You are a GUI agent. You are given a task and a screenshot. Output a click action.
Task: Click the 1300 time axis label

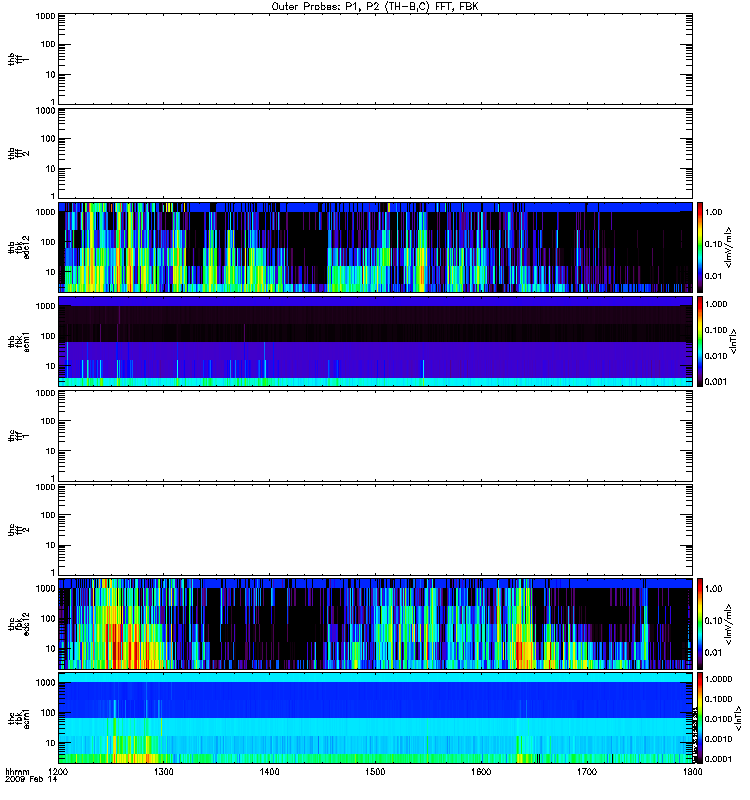pyautogui.click(x=164, y=771)
